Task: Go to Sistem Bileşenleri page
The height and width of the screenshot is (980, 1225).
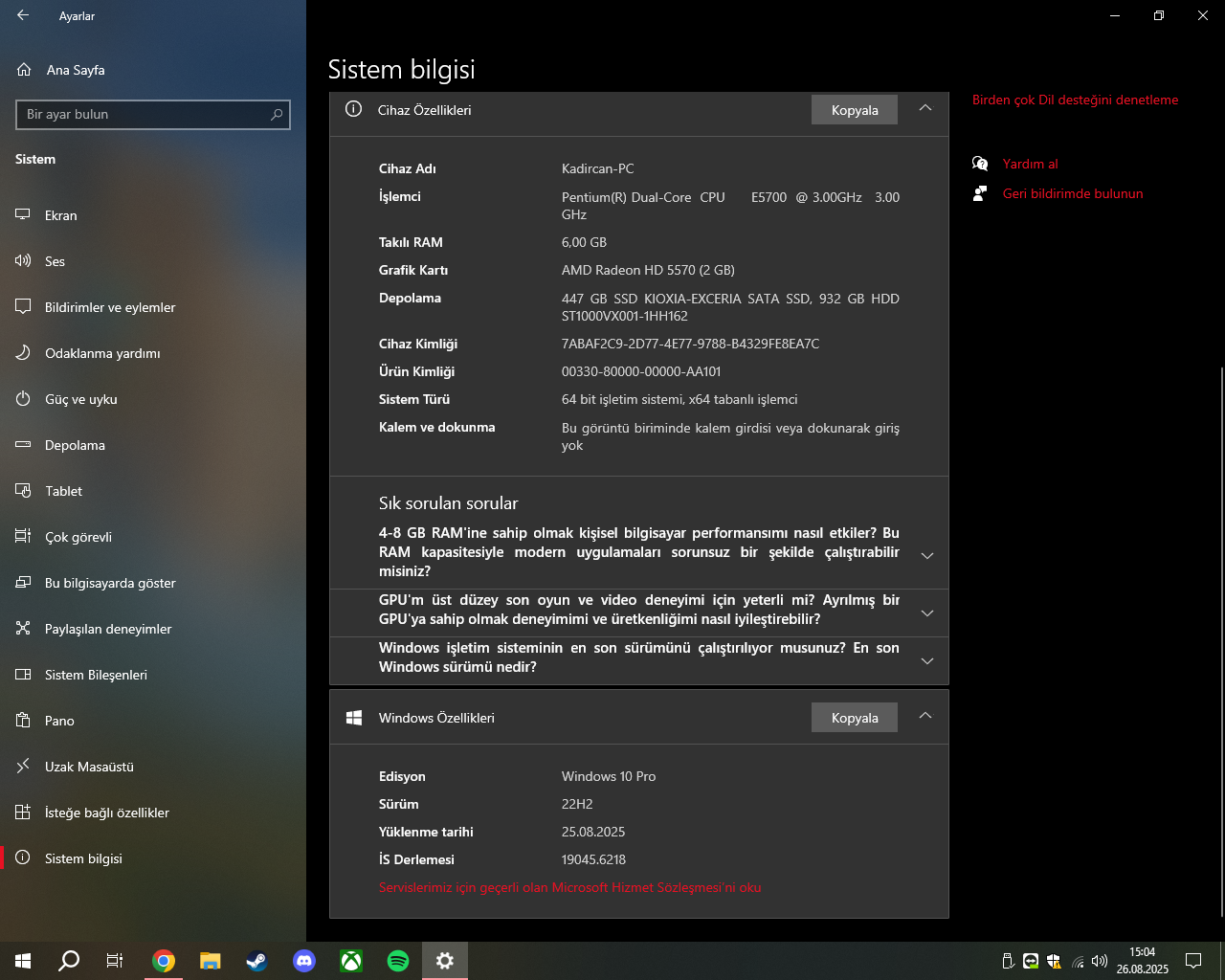Action: (x=153, y=675)
